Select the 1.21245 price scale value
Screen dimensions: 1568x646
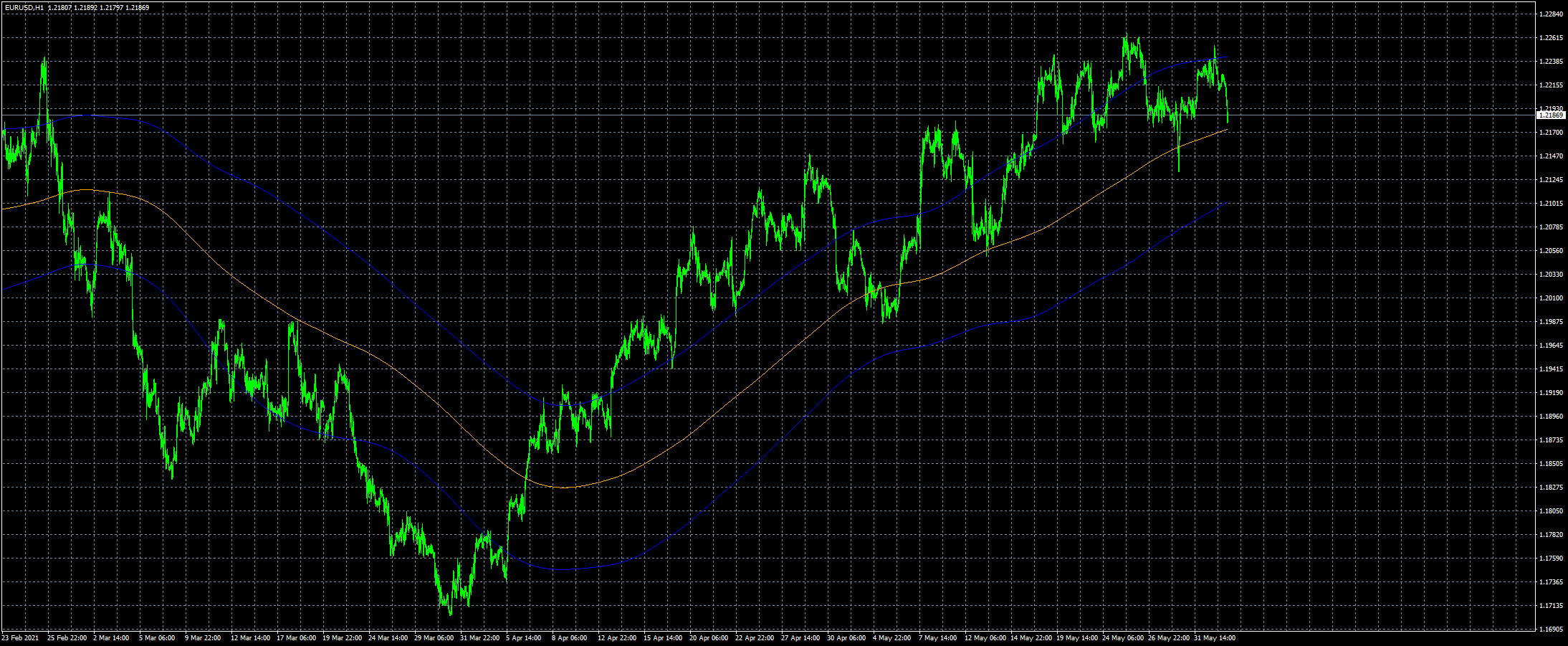pyautogui.click(x=1550, y=180)
